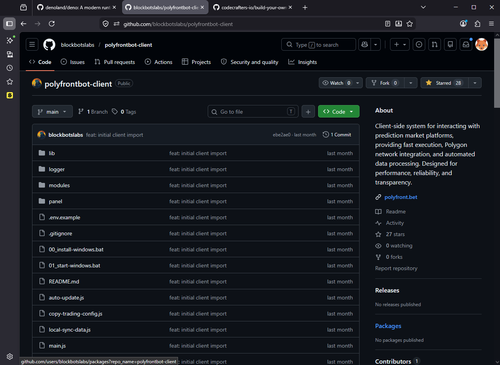Open the commit history clock icon

[x=326, y=134]
